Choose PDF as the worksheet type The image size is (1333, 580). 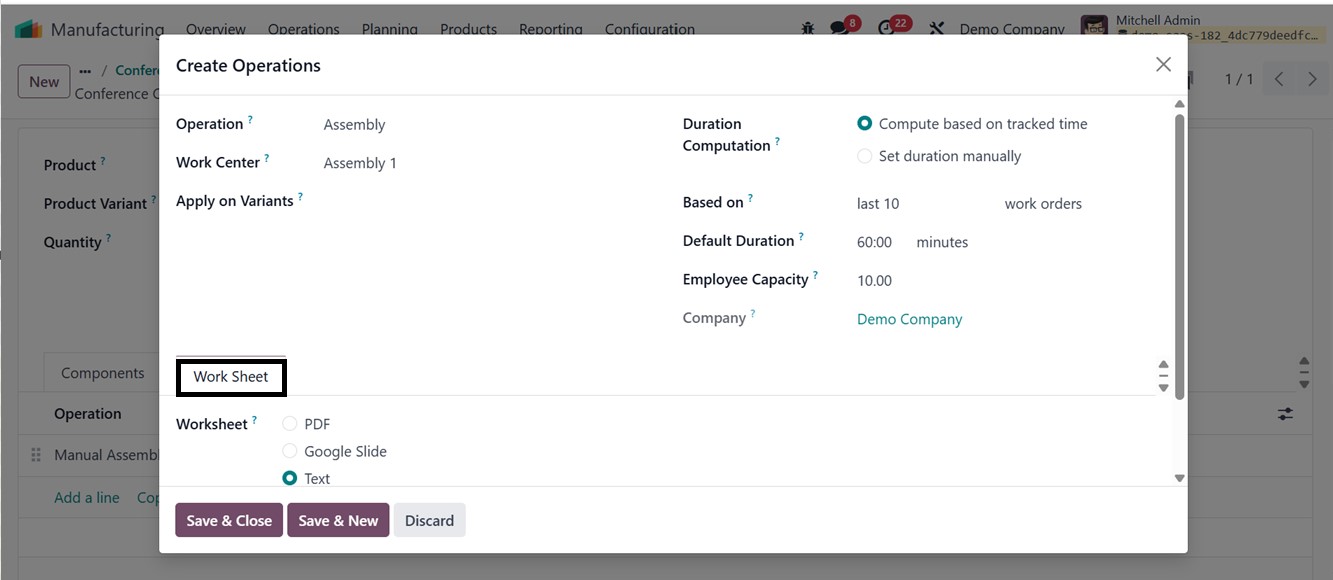(290, 424)
